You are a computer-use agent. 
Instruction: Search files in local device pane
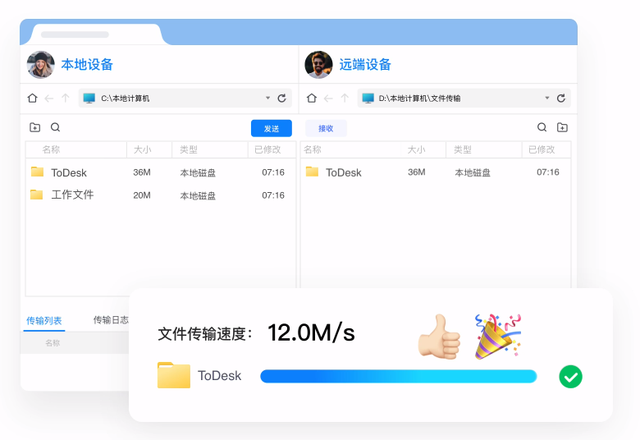click(56, 127)
